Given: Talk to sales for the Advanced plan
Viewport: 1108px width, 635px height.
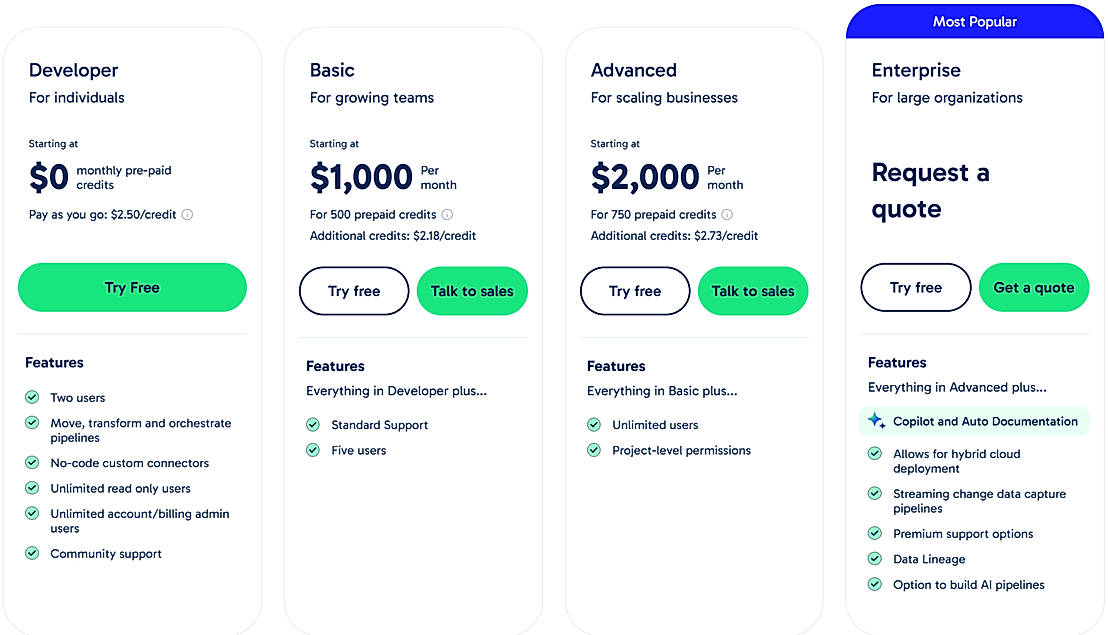Looking at the screenshot, I should click(753, 291).
